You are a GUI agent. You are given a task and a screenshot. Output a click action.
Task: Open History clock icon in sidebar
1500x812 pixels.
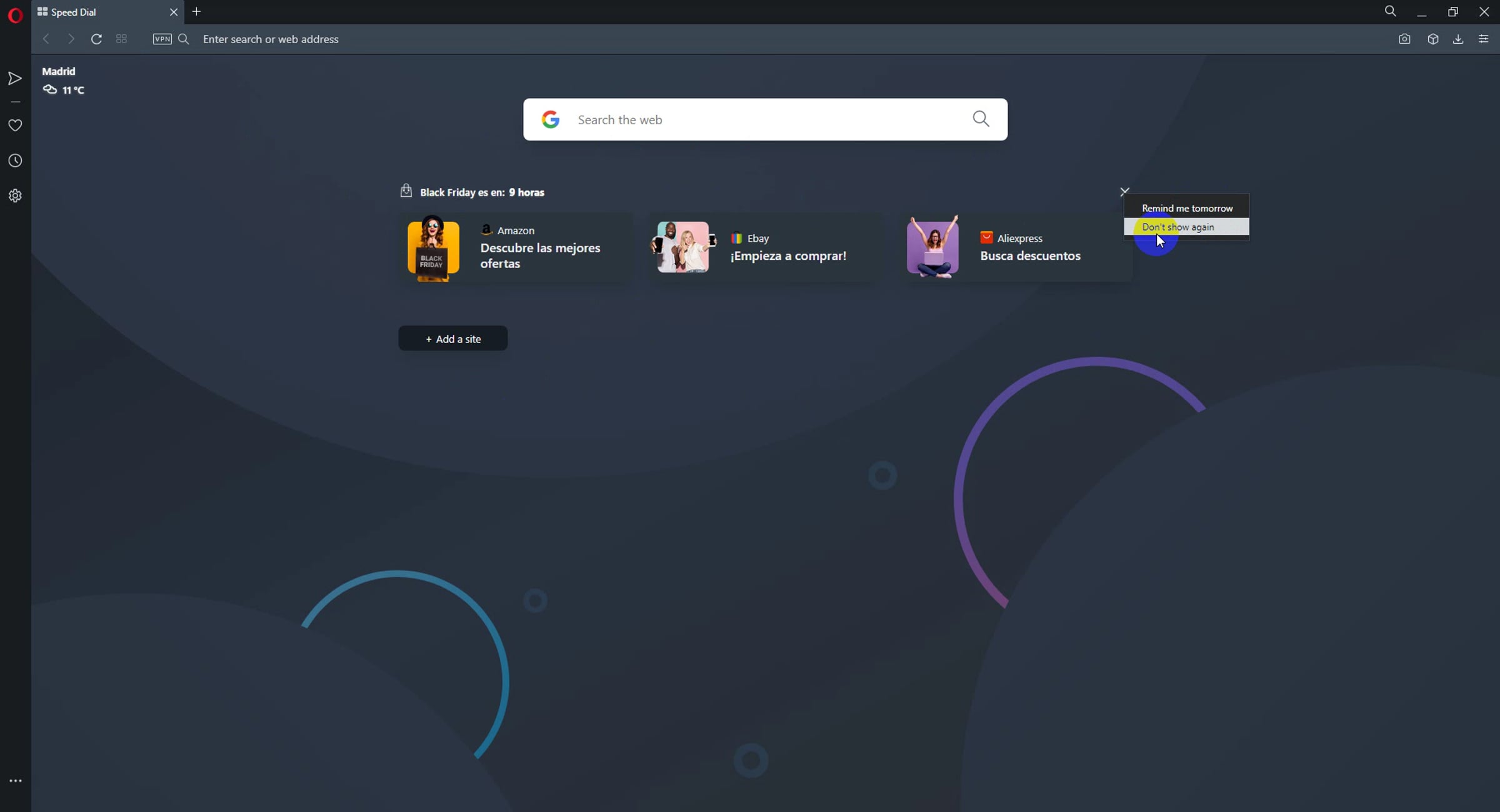coord(15,161)
